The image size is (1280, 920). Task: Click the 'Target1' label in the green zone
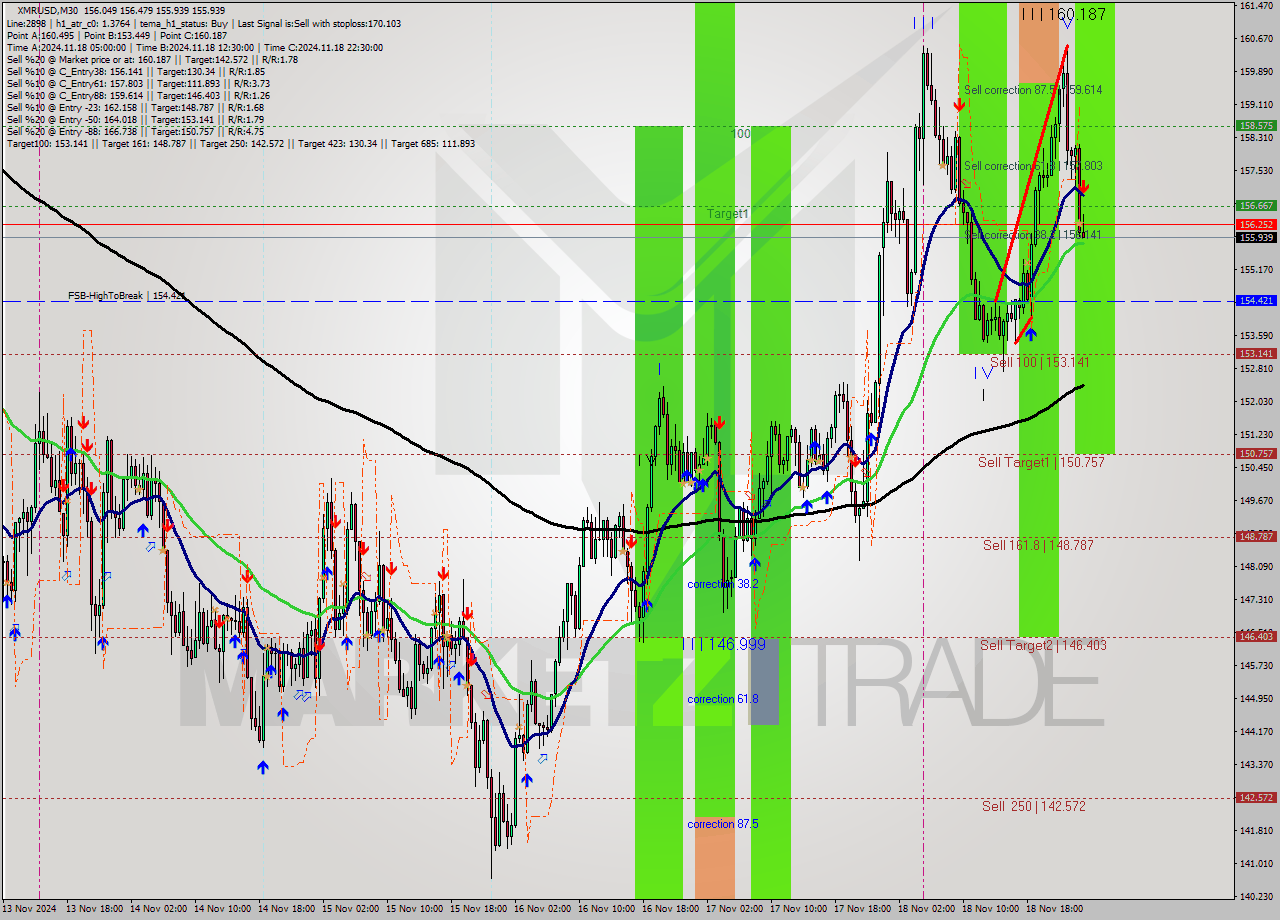pos(727,214)
